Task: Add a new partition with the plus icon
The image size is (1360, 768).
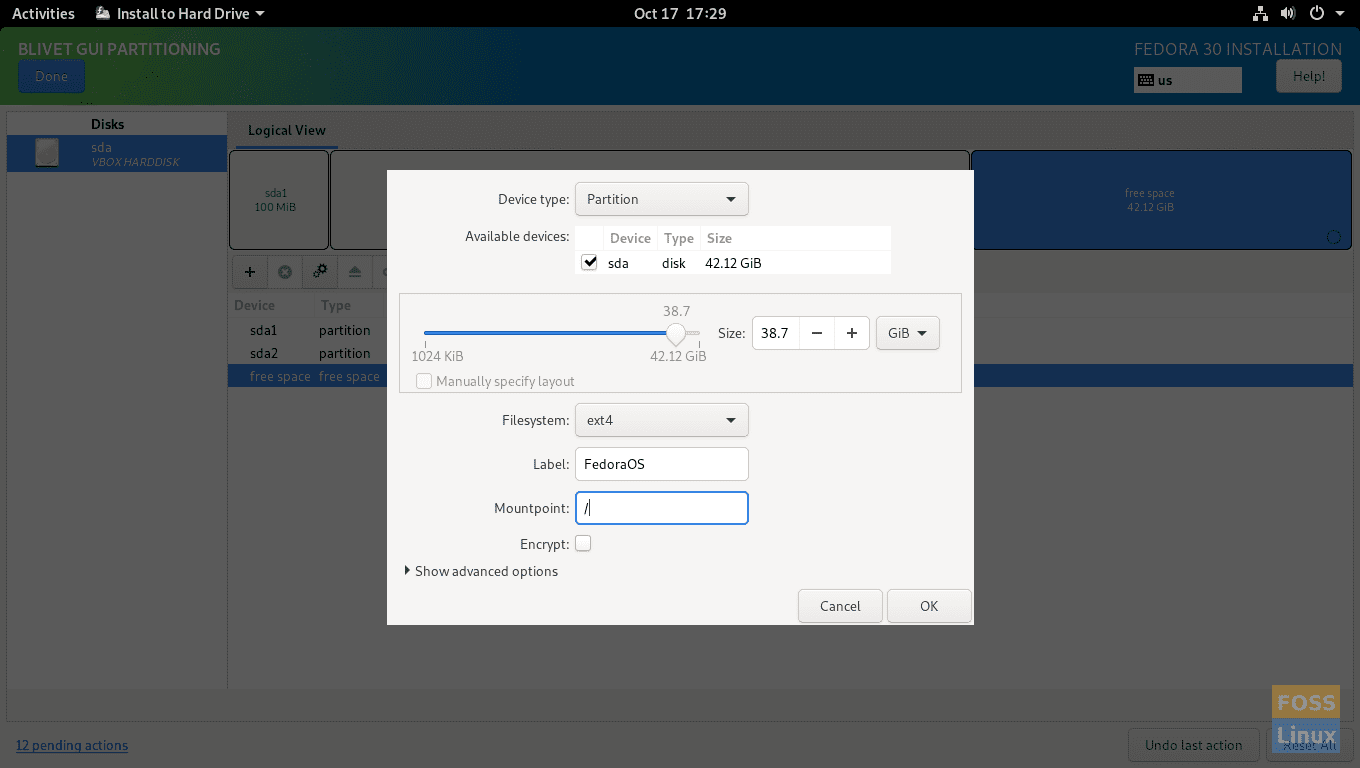Action: click(249, 271)
